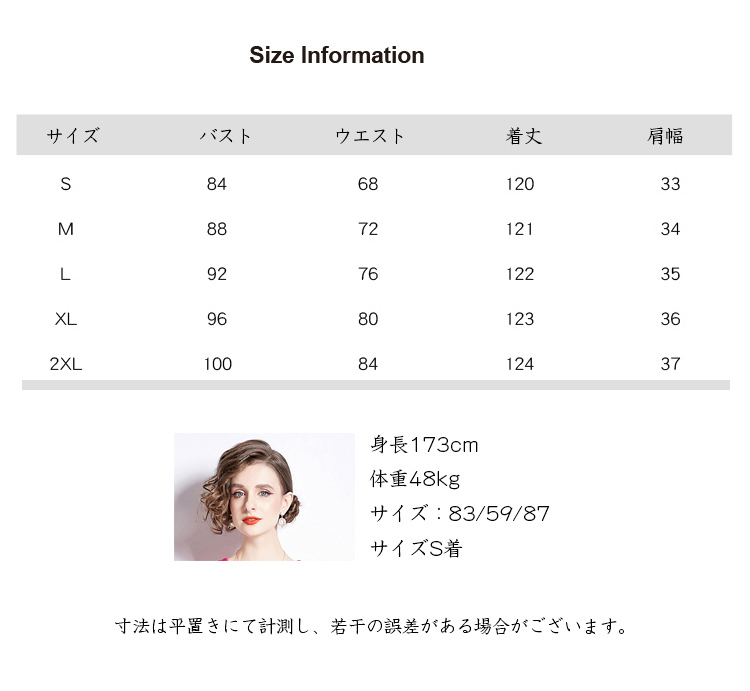Click the measurement disclaimer note at bottom
This screenshot has width=750, height=691.
pyautogui.click(x=373, y=628)
